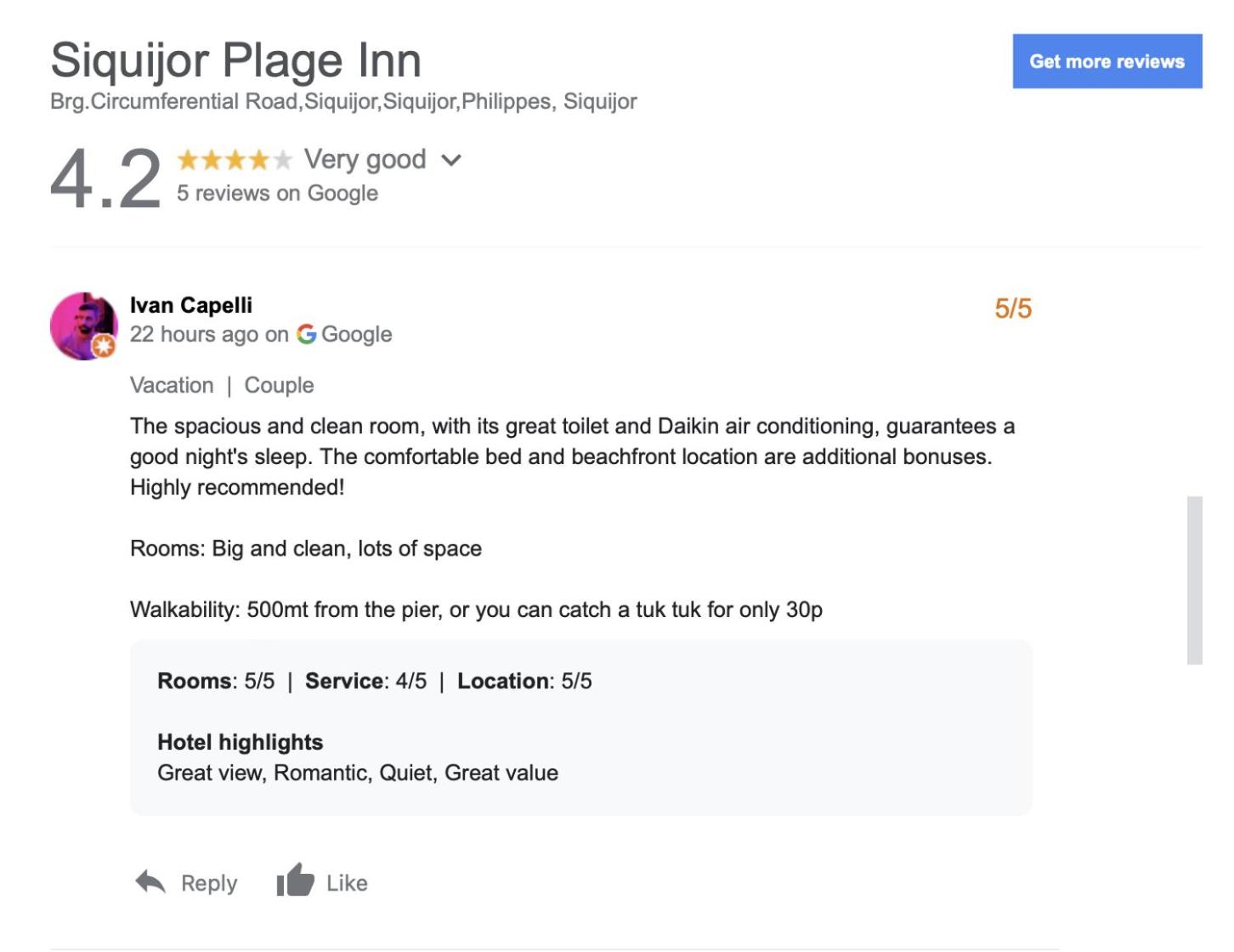1234x952 pixels.
Task: Click the Get more reviews button
Action: tap(1107, 61)
